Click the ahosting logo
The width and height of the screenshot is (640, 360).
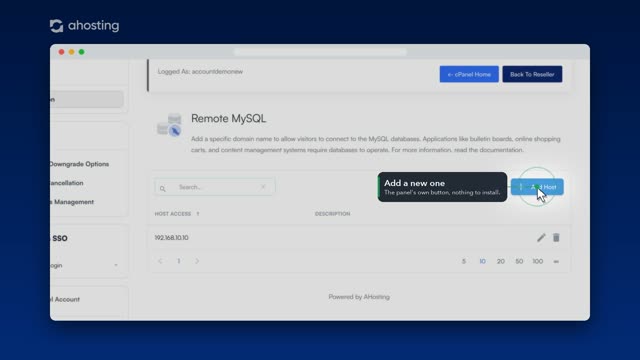(84, 25)
